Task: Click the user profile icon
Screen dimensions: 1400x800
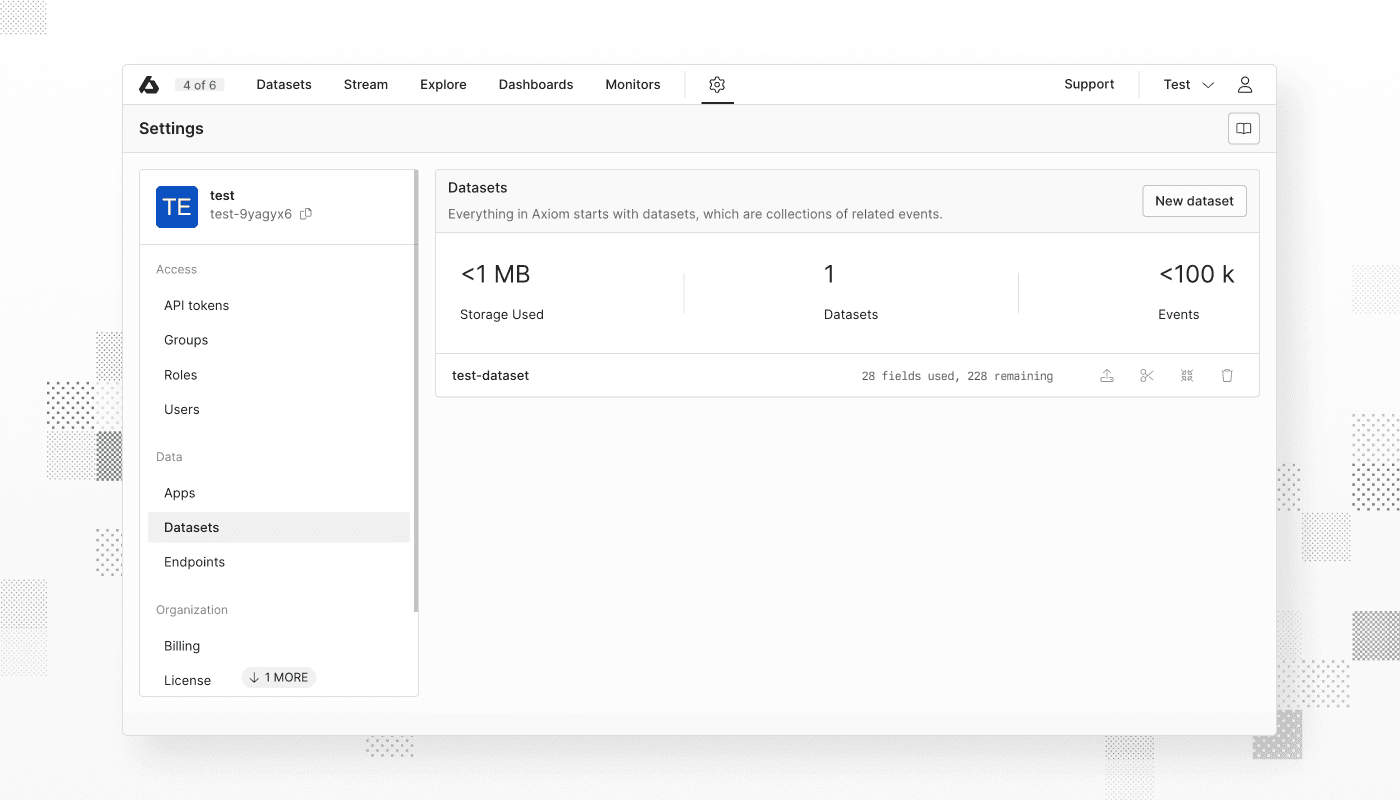Action: 1244,84
